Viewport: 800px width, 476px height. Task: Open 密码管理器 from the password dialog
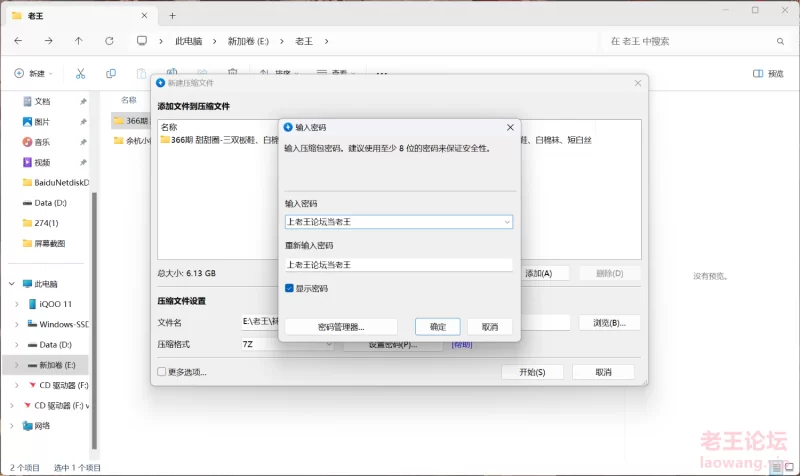341,327
